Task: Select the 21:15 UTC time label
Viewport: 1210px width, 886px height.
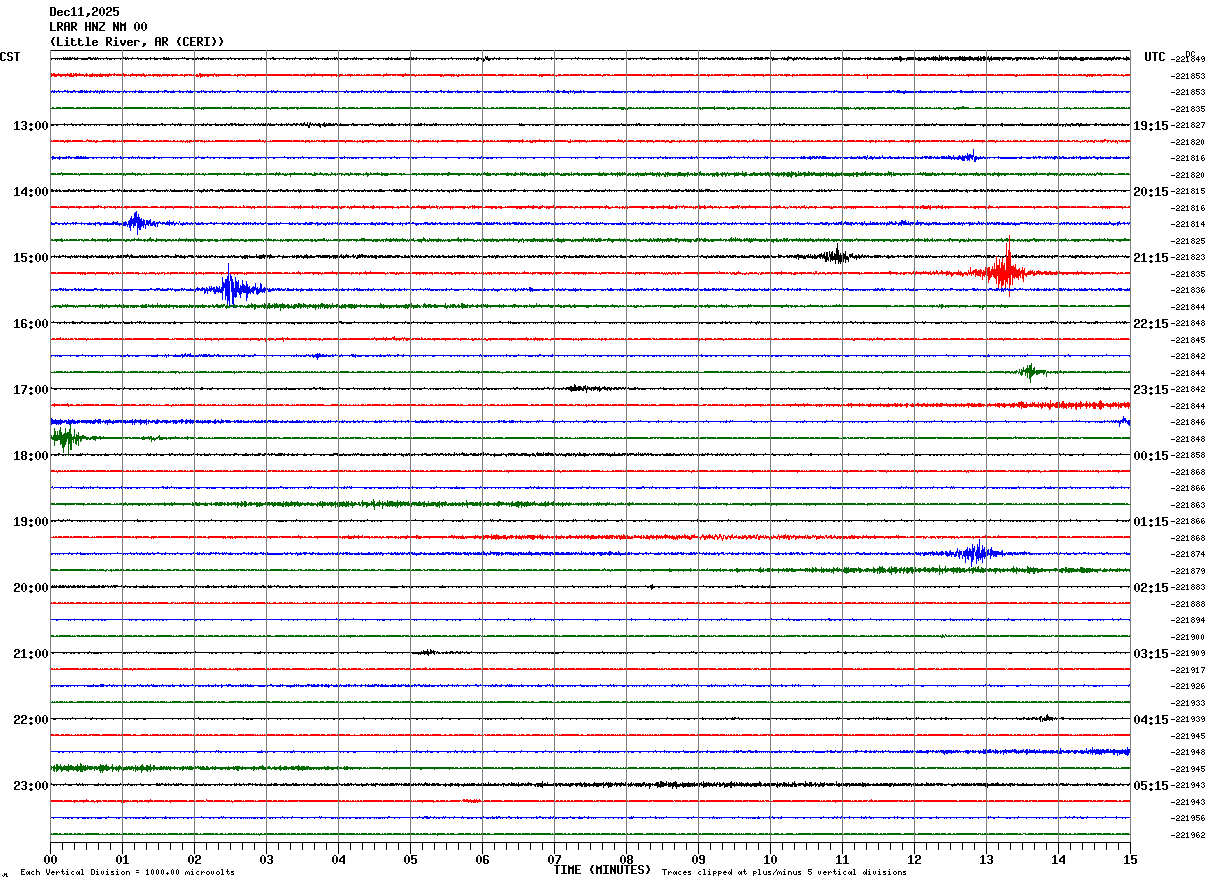Action: pyautogui.click(x=1150, y=258)
